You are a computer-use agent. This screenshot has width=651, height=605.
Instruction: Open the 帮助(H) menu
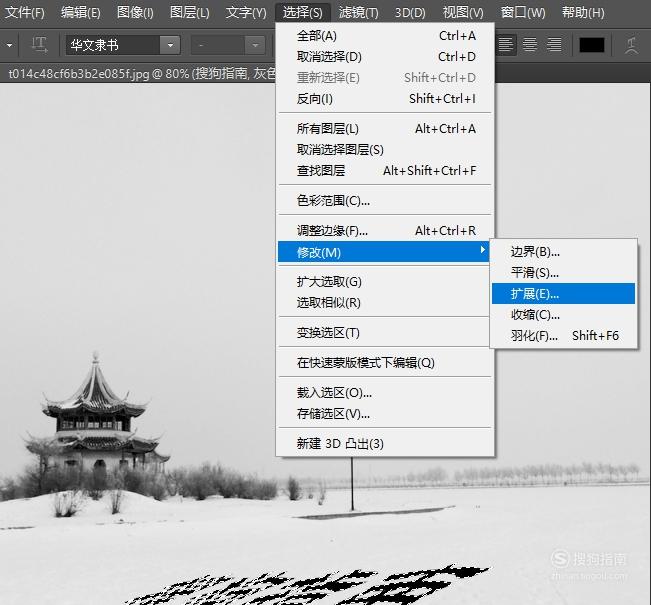(x=583, y=12)
